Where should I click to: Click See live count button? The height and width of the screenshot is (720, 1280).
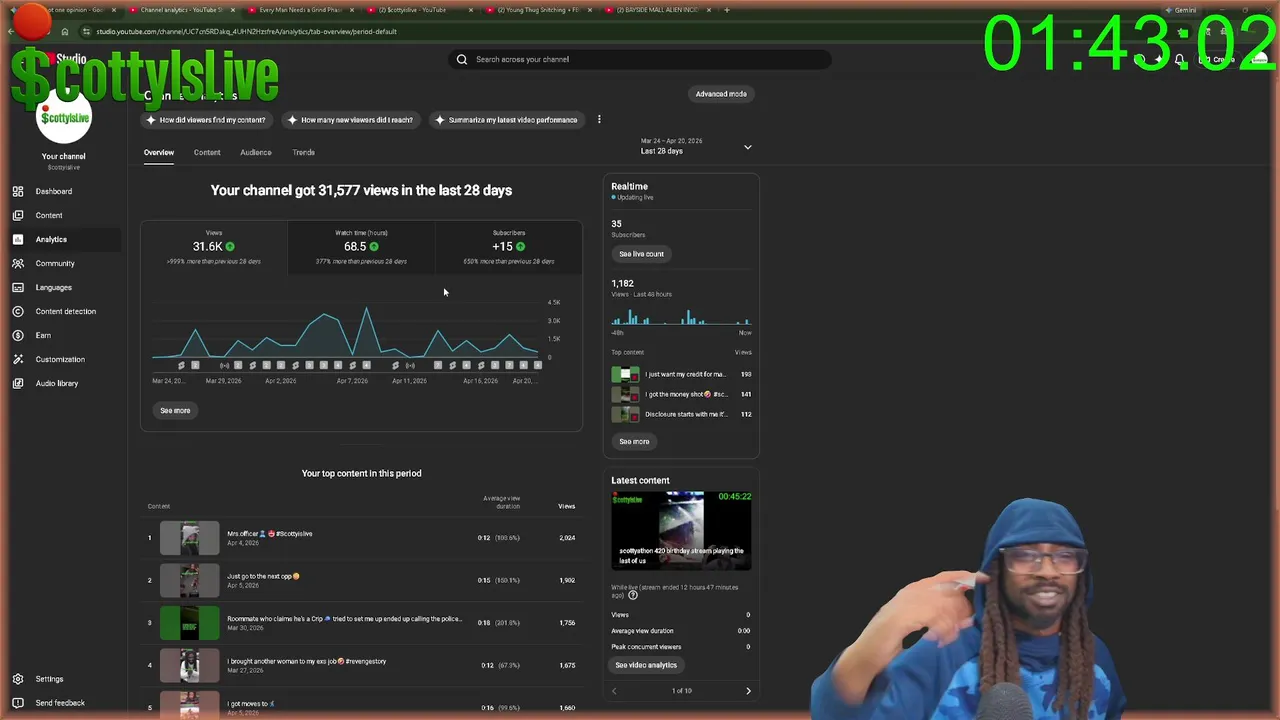tap(641, 254)
